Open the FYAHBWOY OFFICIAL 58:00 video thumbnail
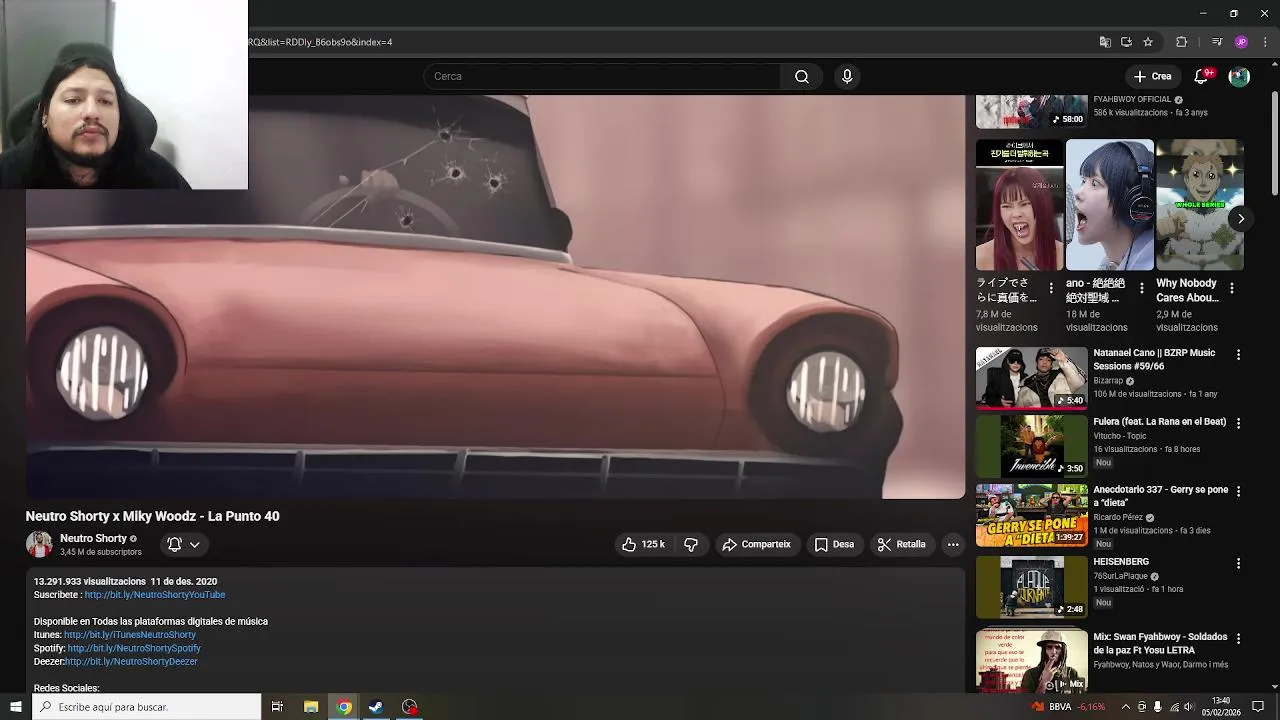The image size is (1280, 720). pyautogui.click(x=1031, y=111)
